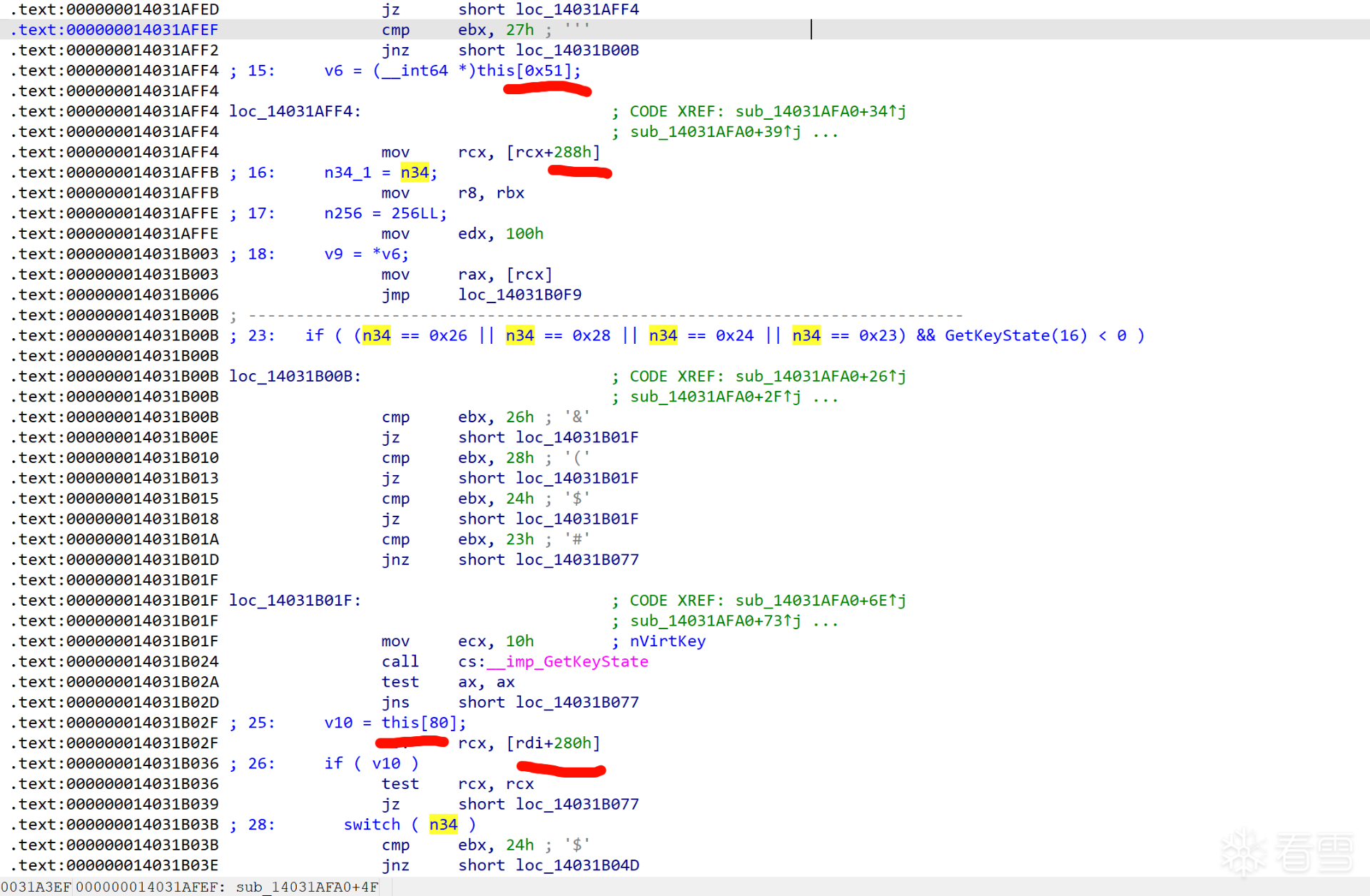Click the nVirtKey comment text

coord(667,641)
